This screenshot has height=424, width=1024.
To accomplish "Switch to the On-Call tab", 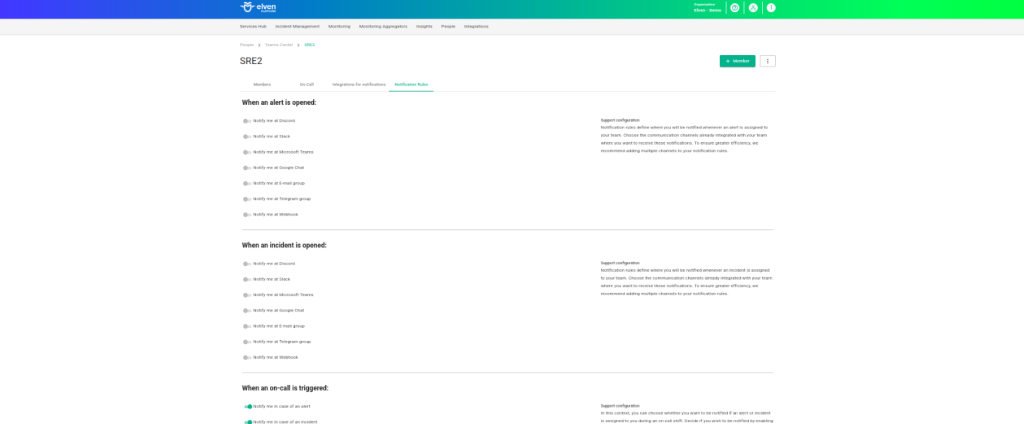I will coord(307,85).
